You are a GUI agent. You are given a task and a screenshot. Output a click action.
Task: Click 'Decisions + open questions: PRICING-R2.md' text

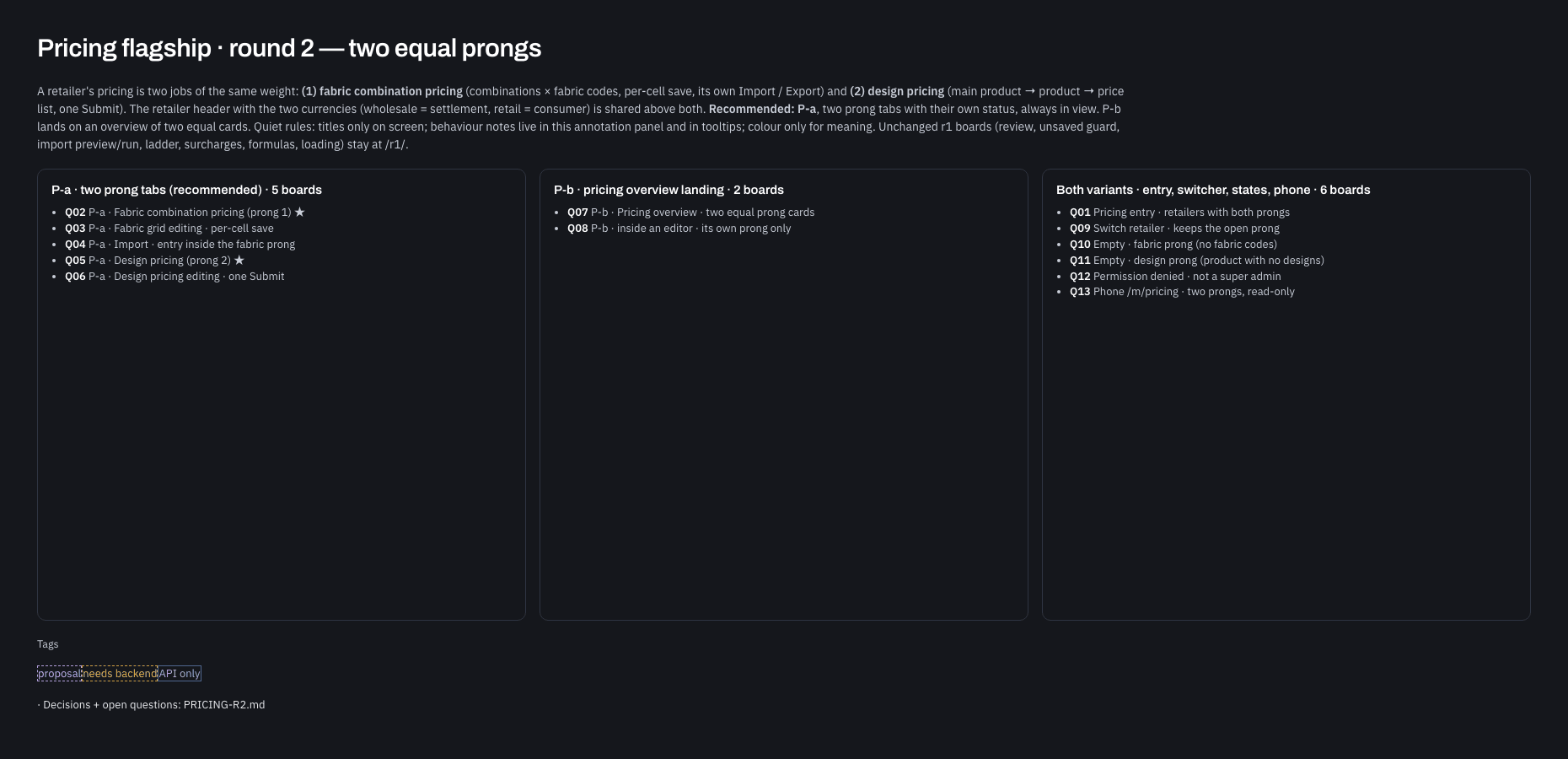coord(151,705)
